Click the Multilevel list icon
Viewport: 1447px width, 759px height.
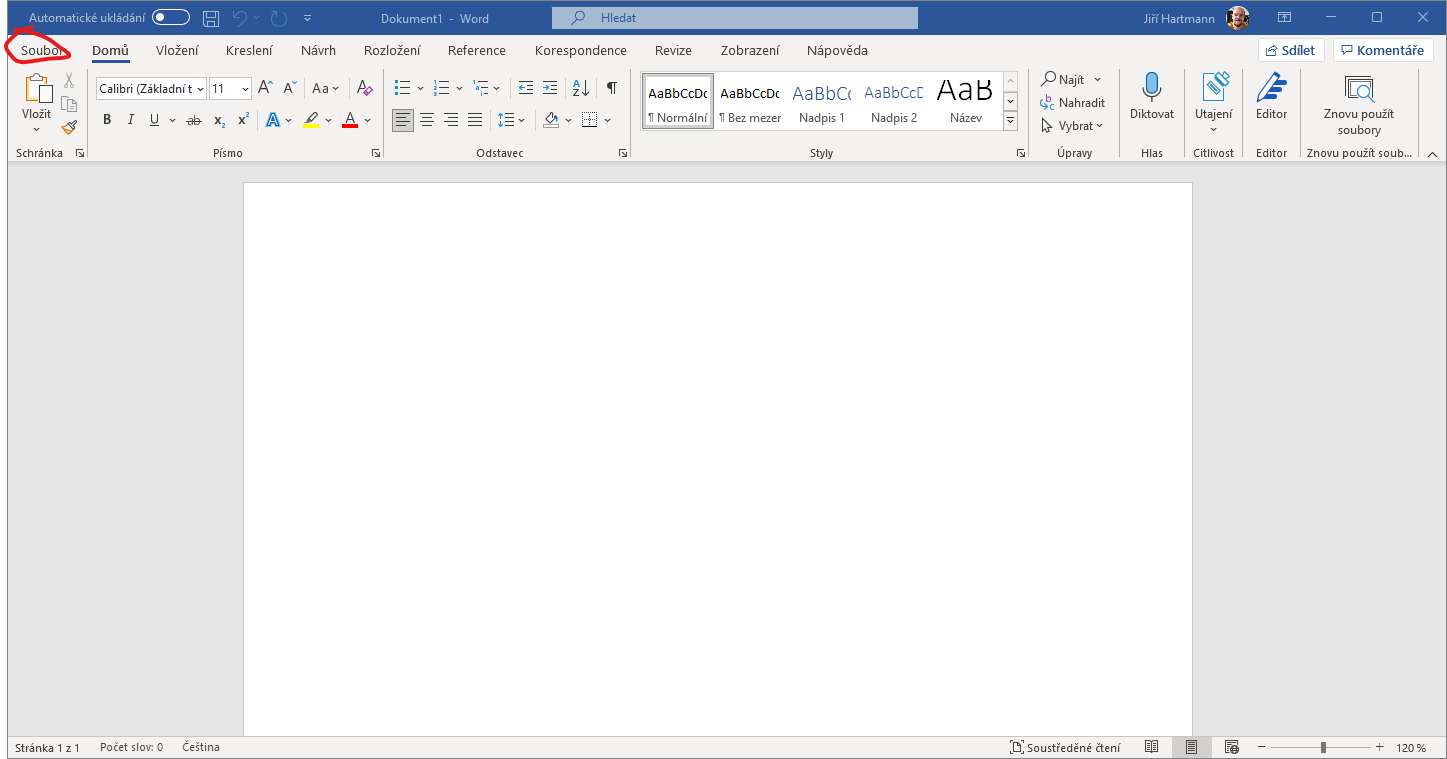(481, 88)
